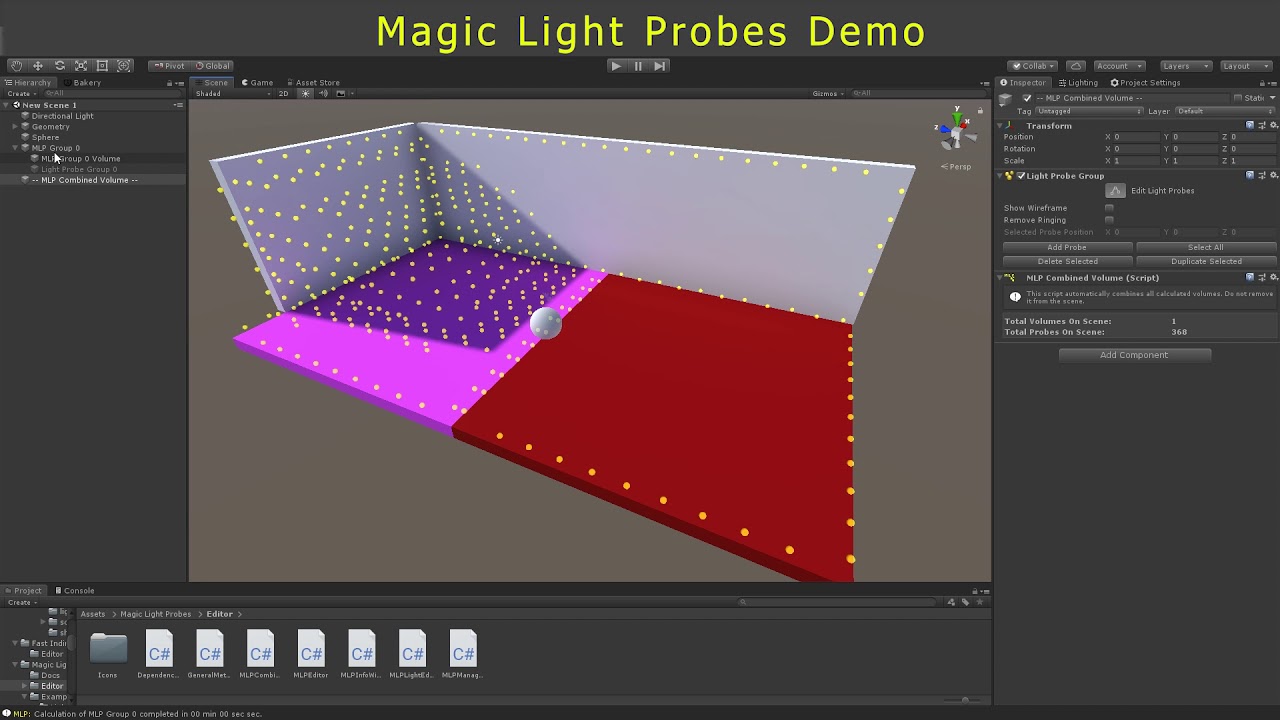Select the Scale tool

(x=81, y=66)
